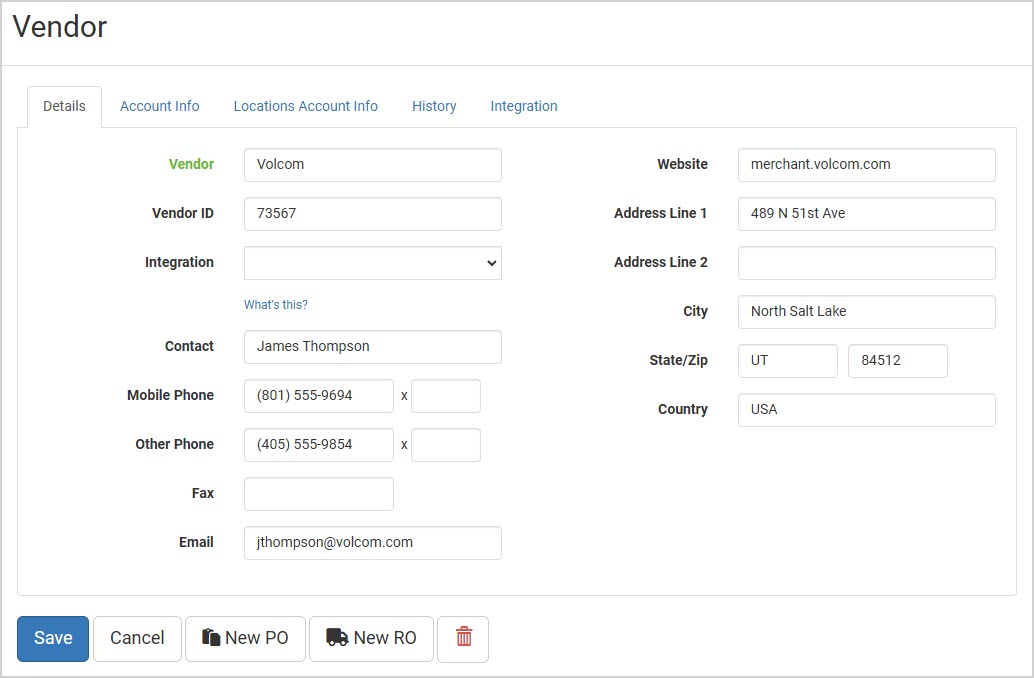
Task: Click the Mobile Phone extension field
Action: click(446, 396)
